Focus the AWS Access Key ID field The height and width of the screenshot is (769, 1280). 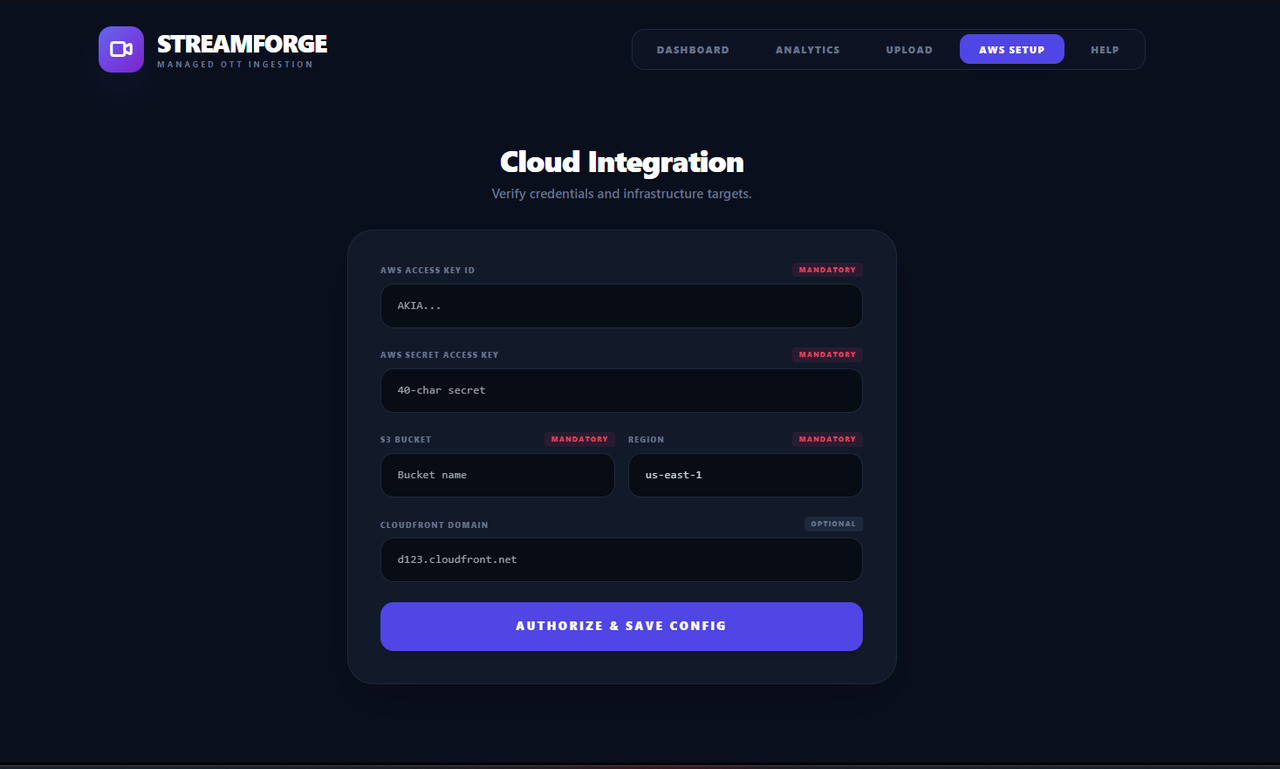tap(621, 306)
